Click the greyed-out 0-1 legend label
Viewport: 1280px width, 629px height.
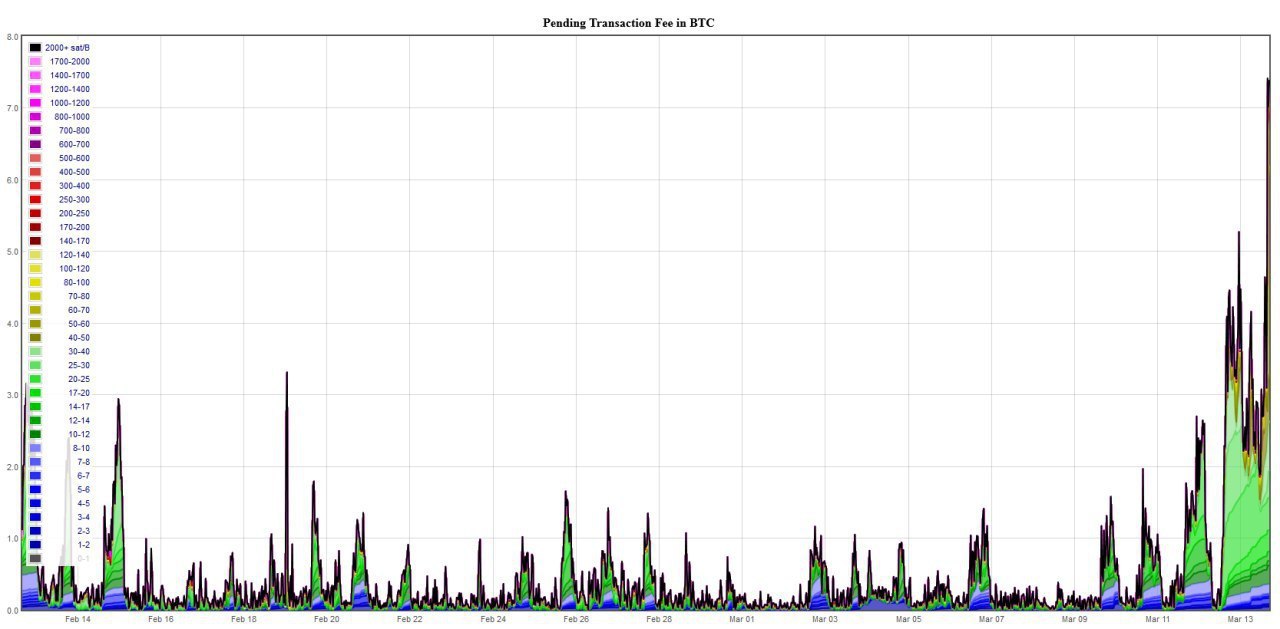[83, 559]
